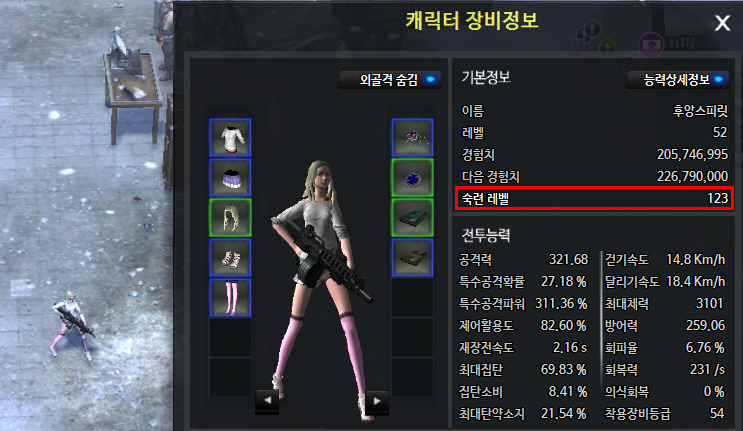743x431 pixels.
Task: Rotate character right with arrow button
Action: [377, 401]
